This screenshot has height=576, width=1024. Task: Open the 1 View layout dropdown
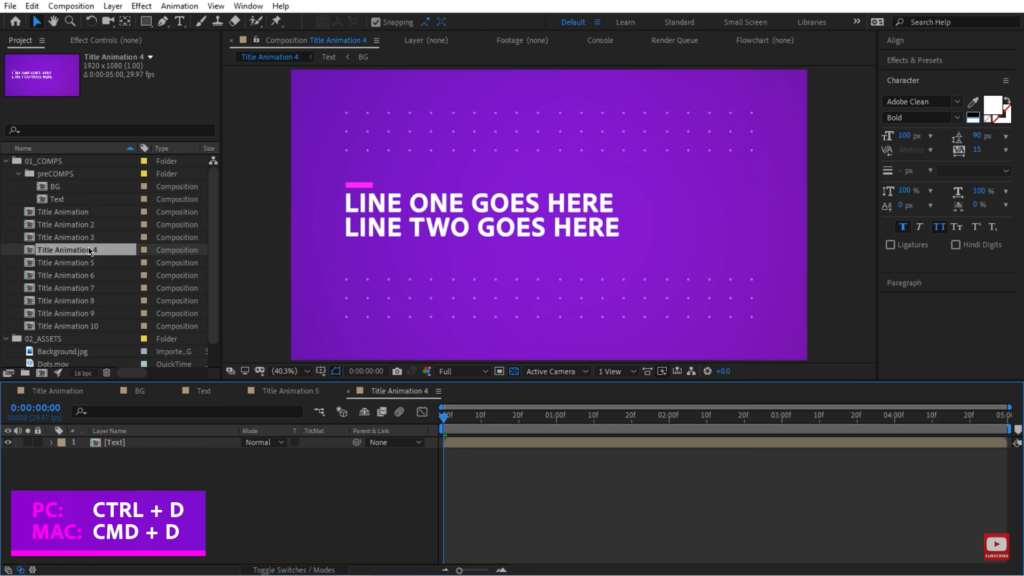(616, 371)
